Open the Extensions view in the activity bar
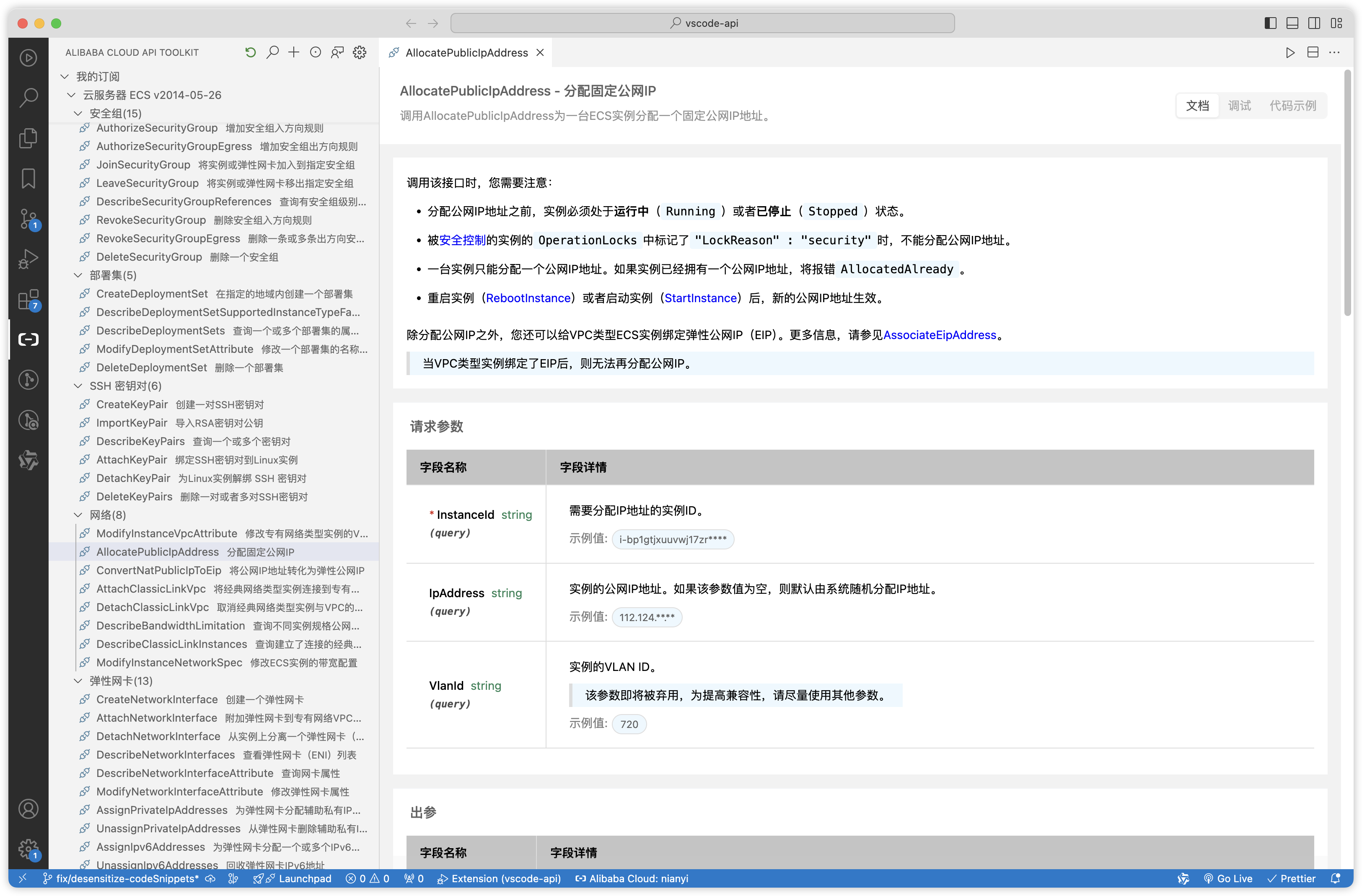The height and width of the screenshot is (896, 1362). [x=28, y=299]
